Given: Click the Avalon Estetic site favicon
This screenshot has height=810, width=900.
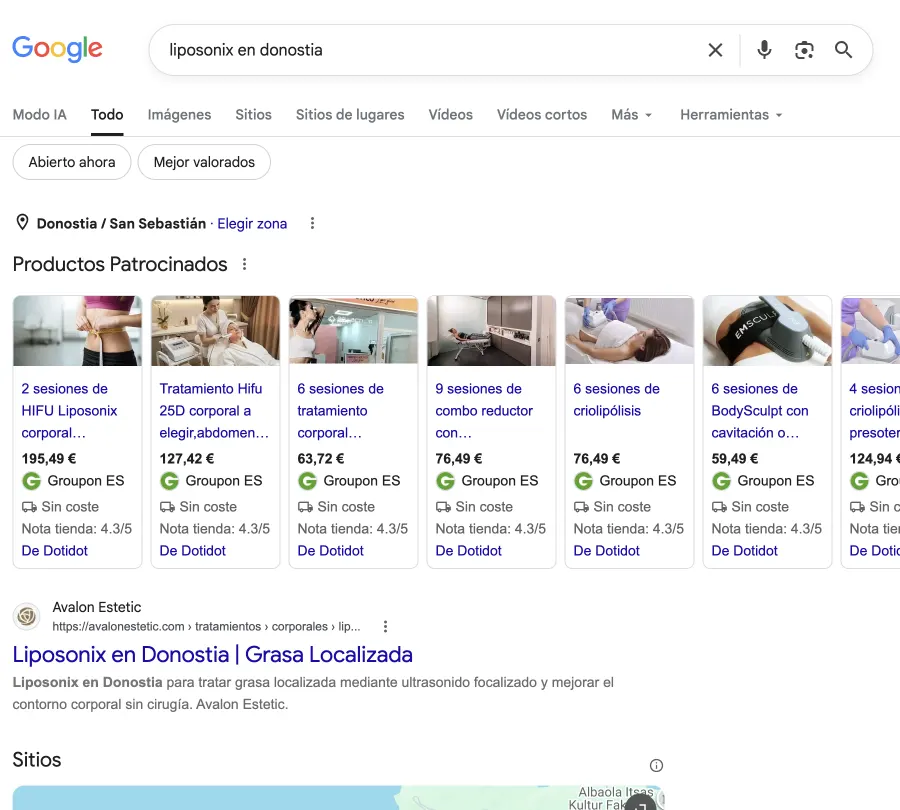Looking at the screenshot, I should pyautogui.click(x=26, y=617).
